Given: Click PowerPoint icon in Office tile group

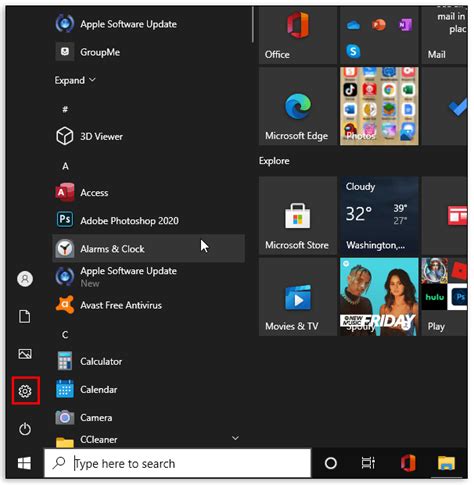Looking at the screenshot, I should coord(379,25).
